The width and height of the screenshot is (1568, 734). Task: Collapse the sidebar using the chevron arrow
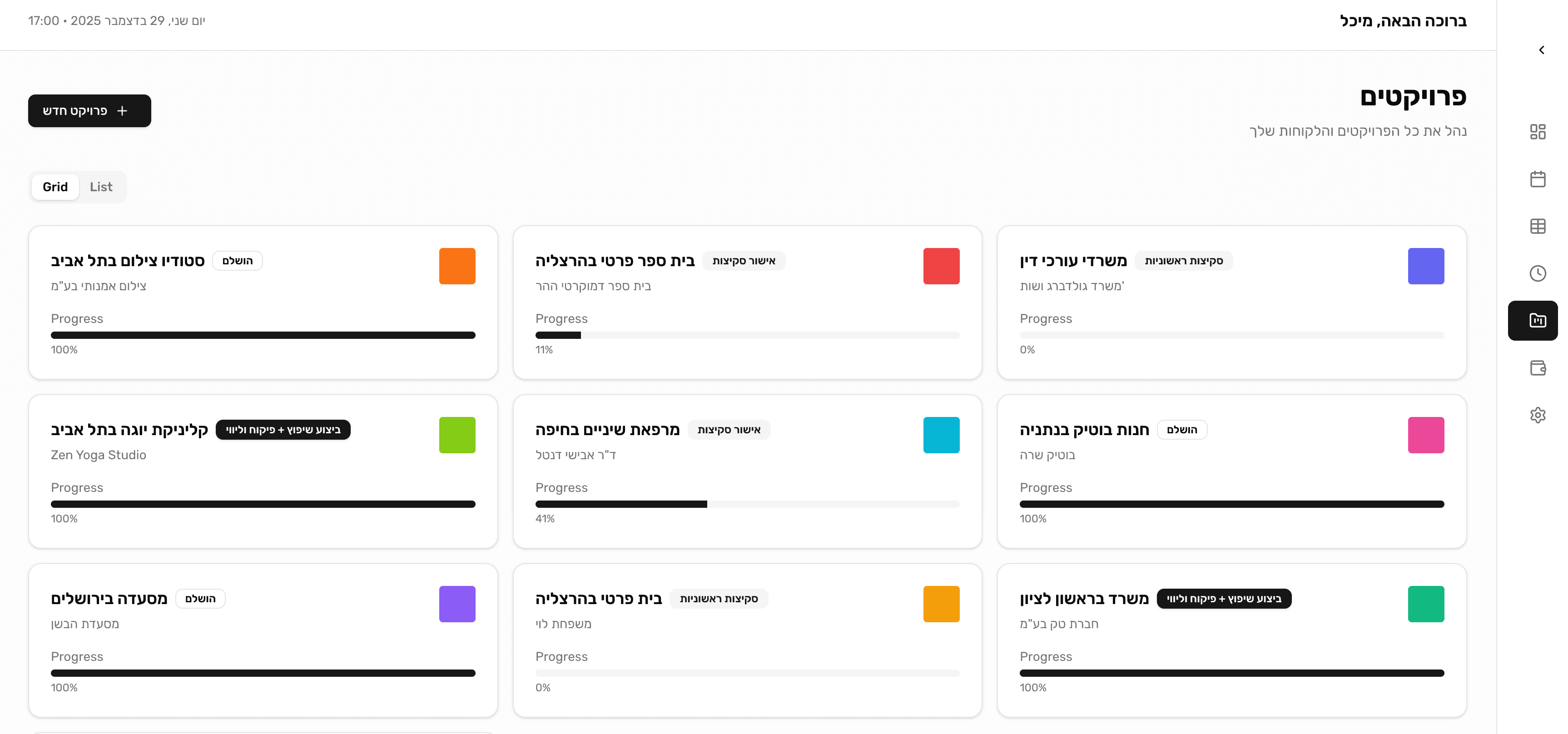[1541, 50]
